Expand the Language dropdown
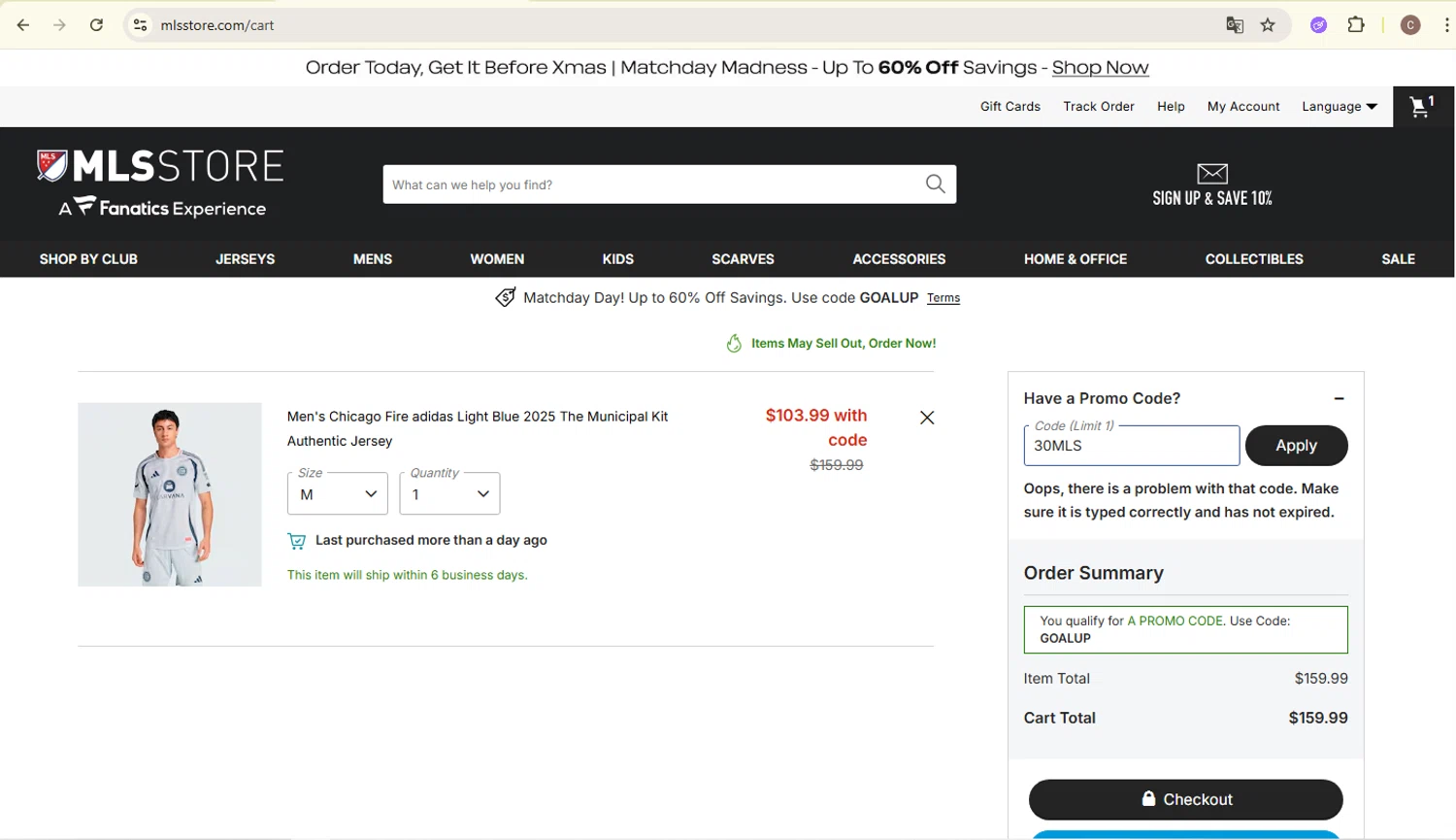 1339,107
